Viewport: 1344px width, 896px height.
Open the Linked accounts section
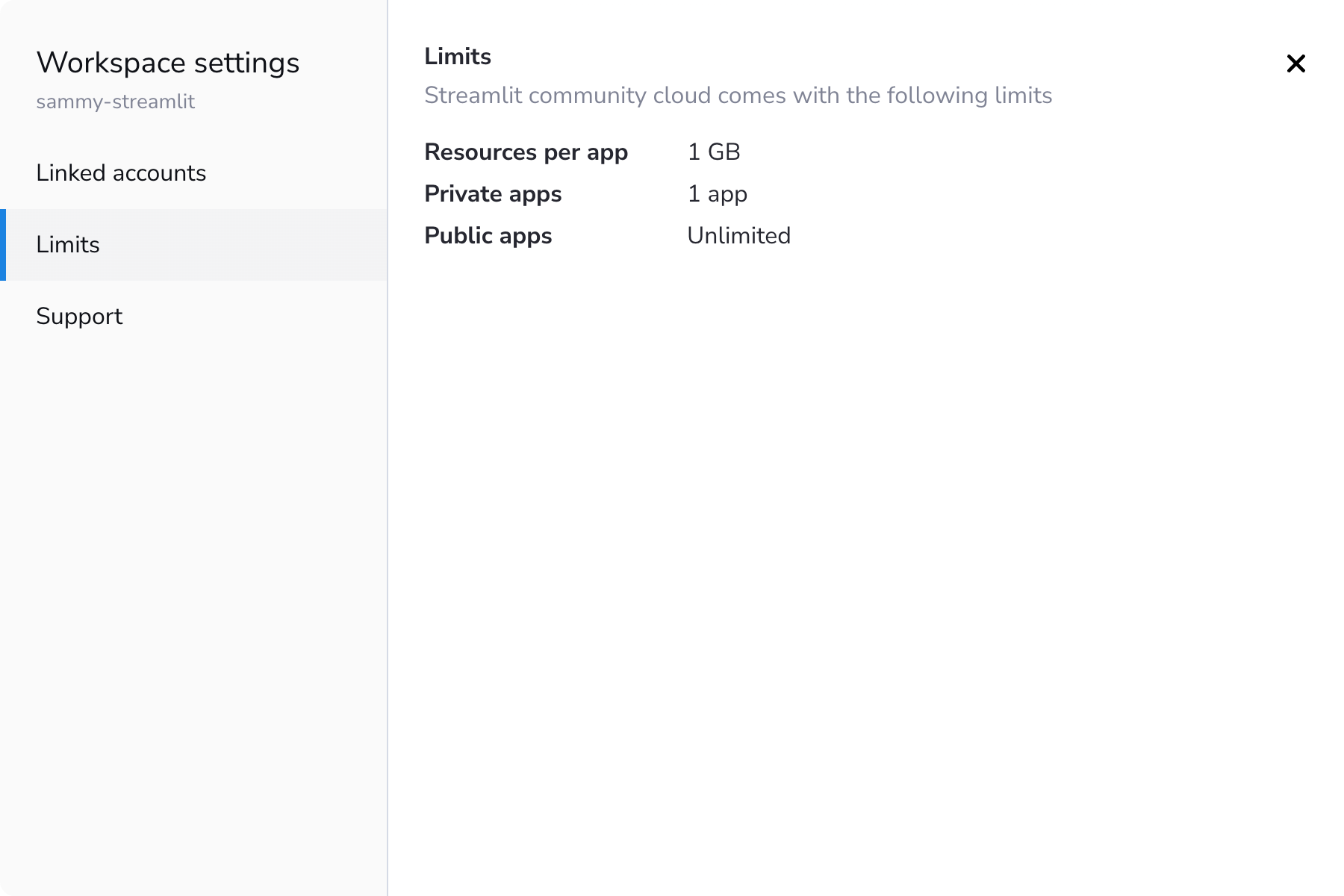(x=194, y=173)
